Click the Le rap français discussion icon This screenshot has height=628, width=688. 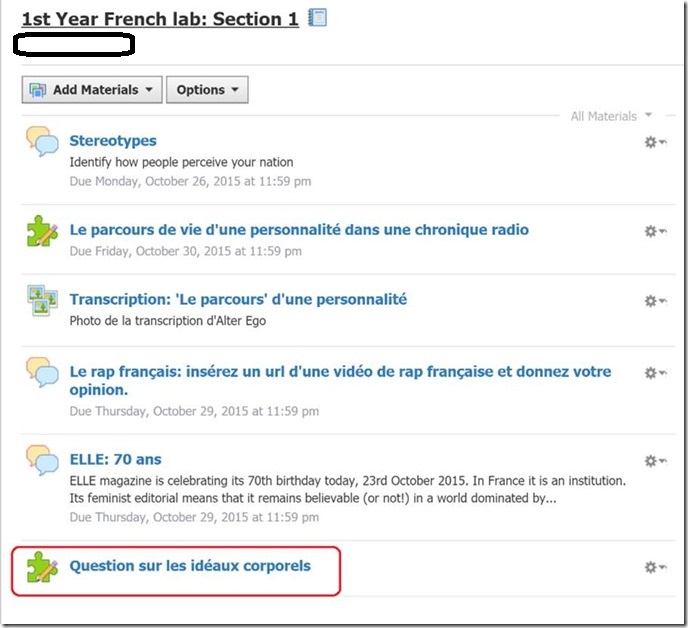click(x=42, y=373)
